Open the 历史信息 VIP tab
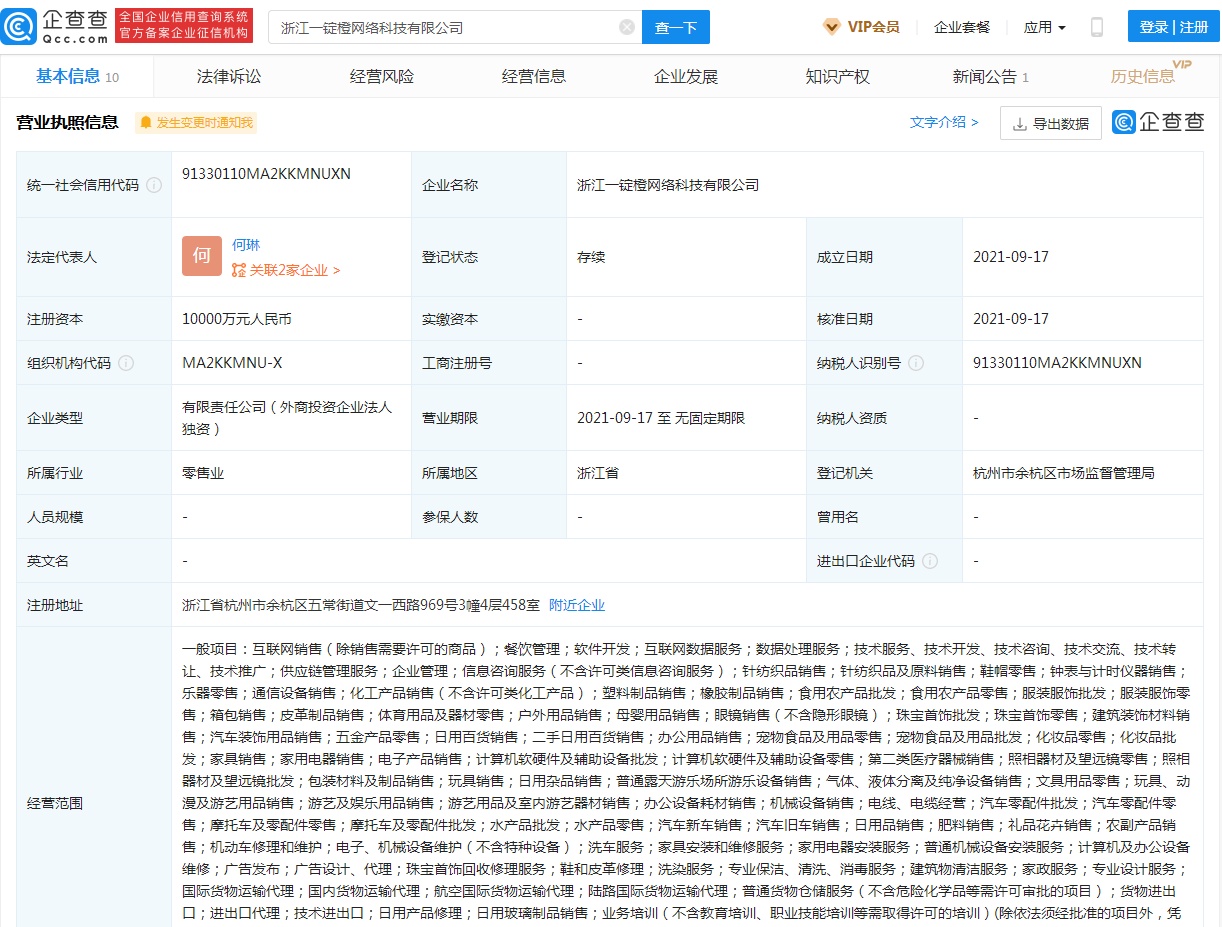 click(1150, 75)
